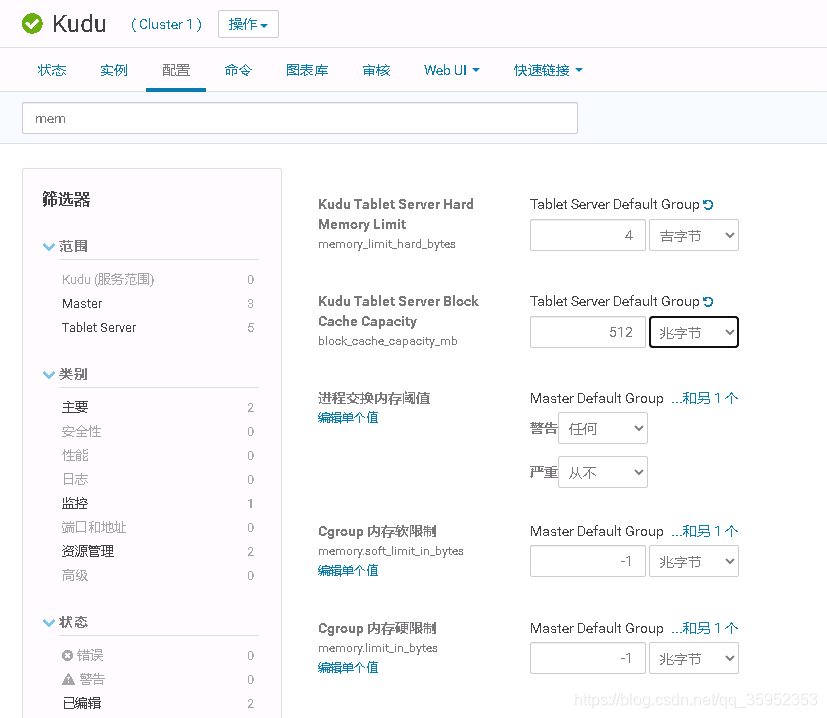Click the memory.limit_in_bytes property name

coord(378,648)
